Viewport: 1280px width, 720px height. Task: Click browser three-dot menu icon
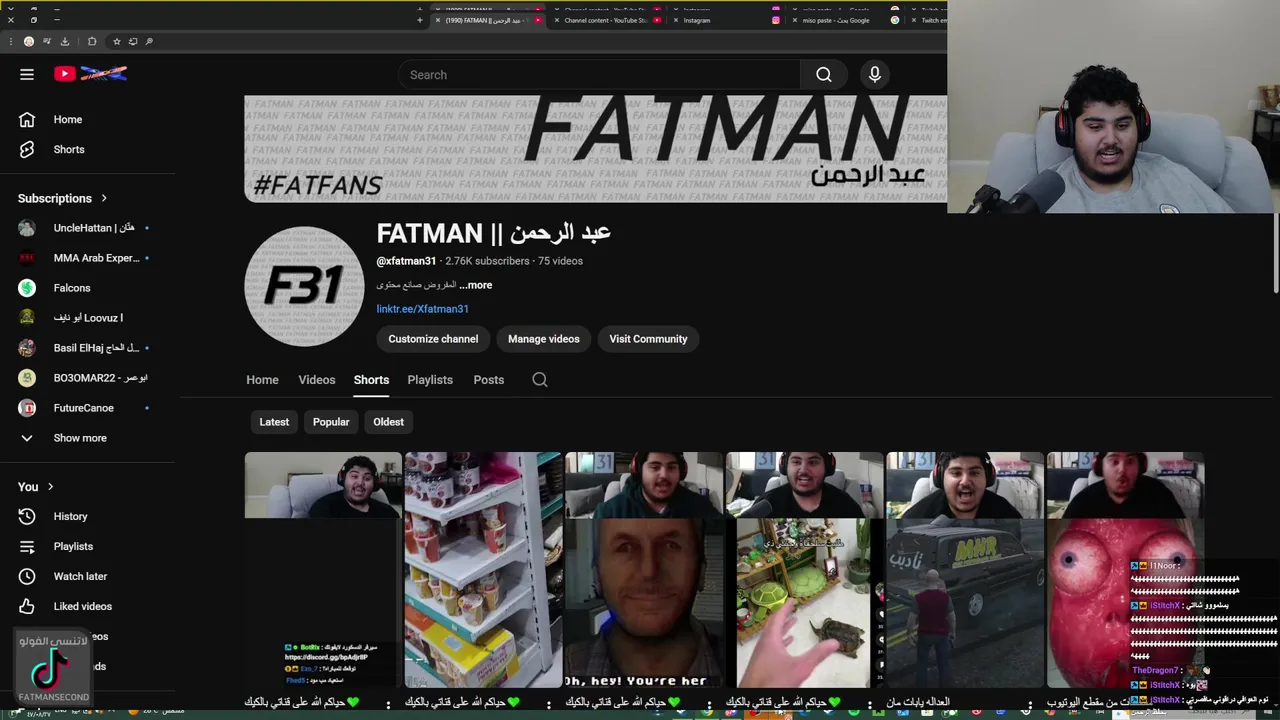coord(10,41)
